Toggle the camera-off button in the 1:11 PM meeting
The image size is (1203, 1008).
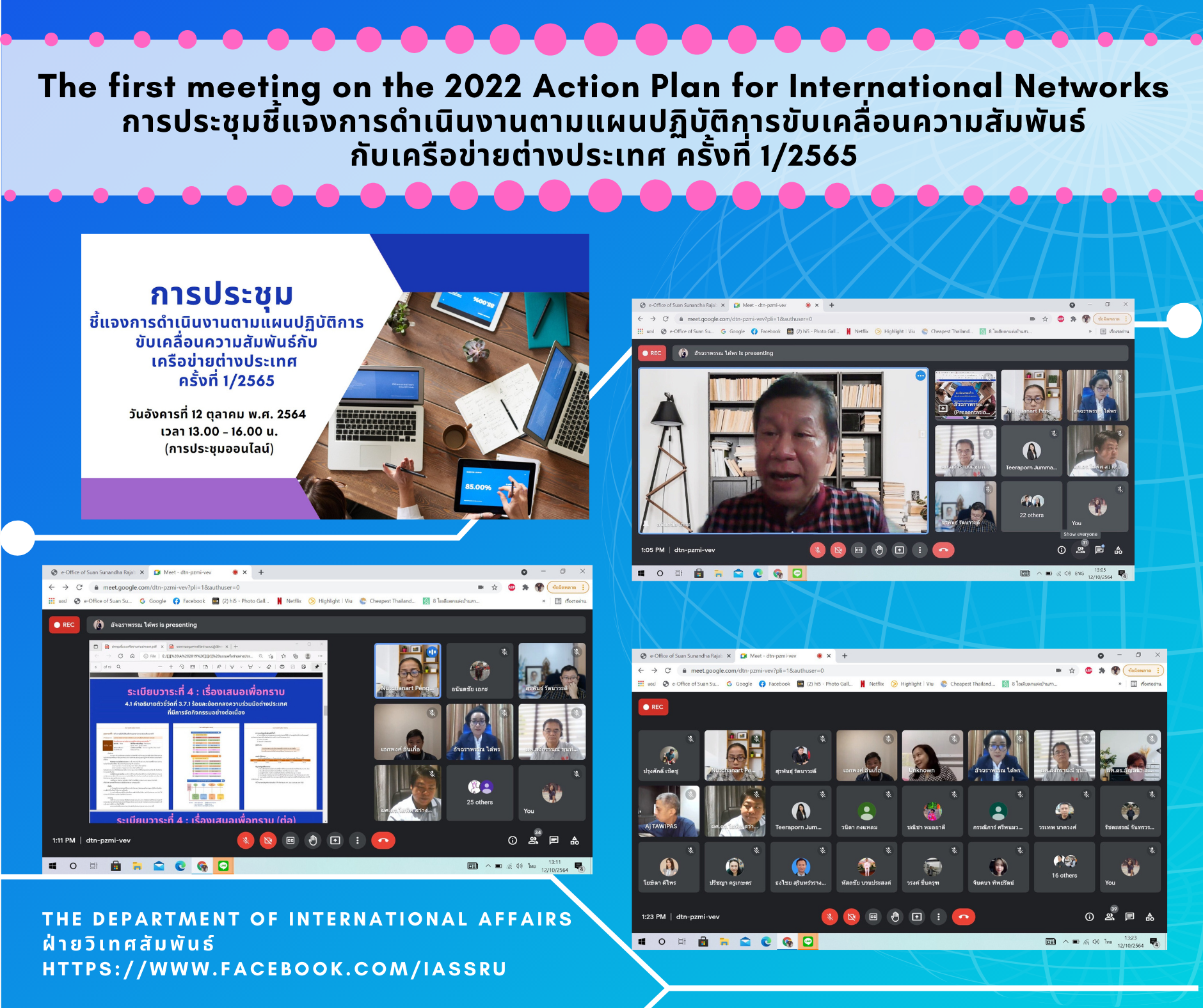268,840
